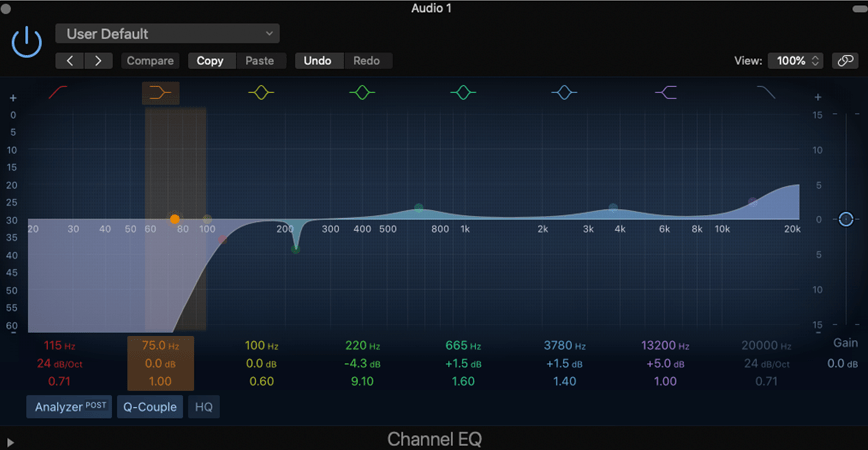
Task: Click the teal +1.5 dB gain value
Action: [x=463, y=364]
